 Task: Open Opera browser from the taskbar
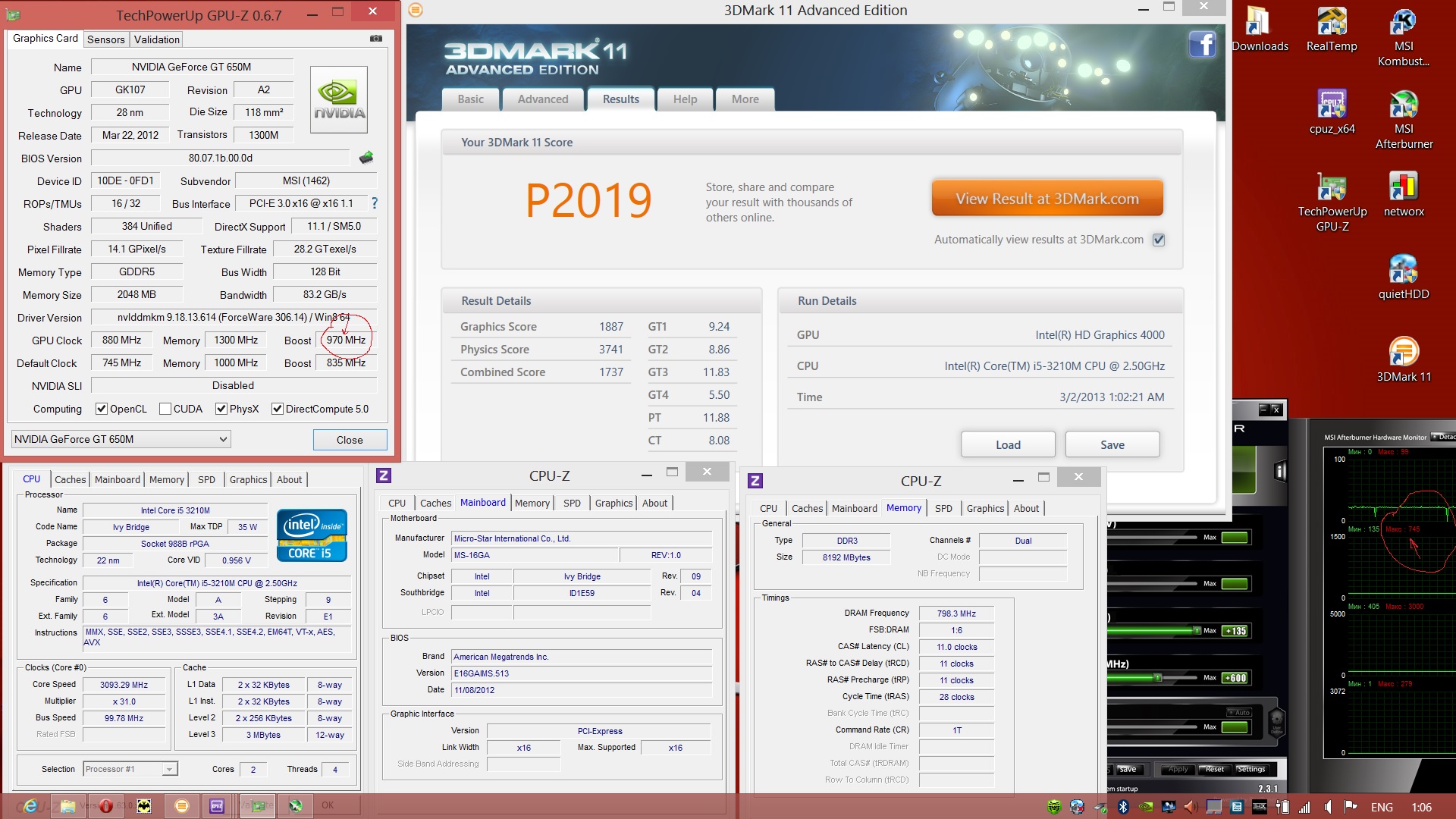(x=106, y=805)
